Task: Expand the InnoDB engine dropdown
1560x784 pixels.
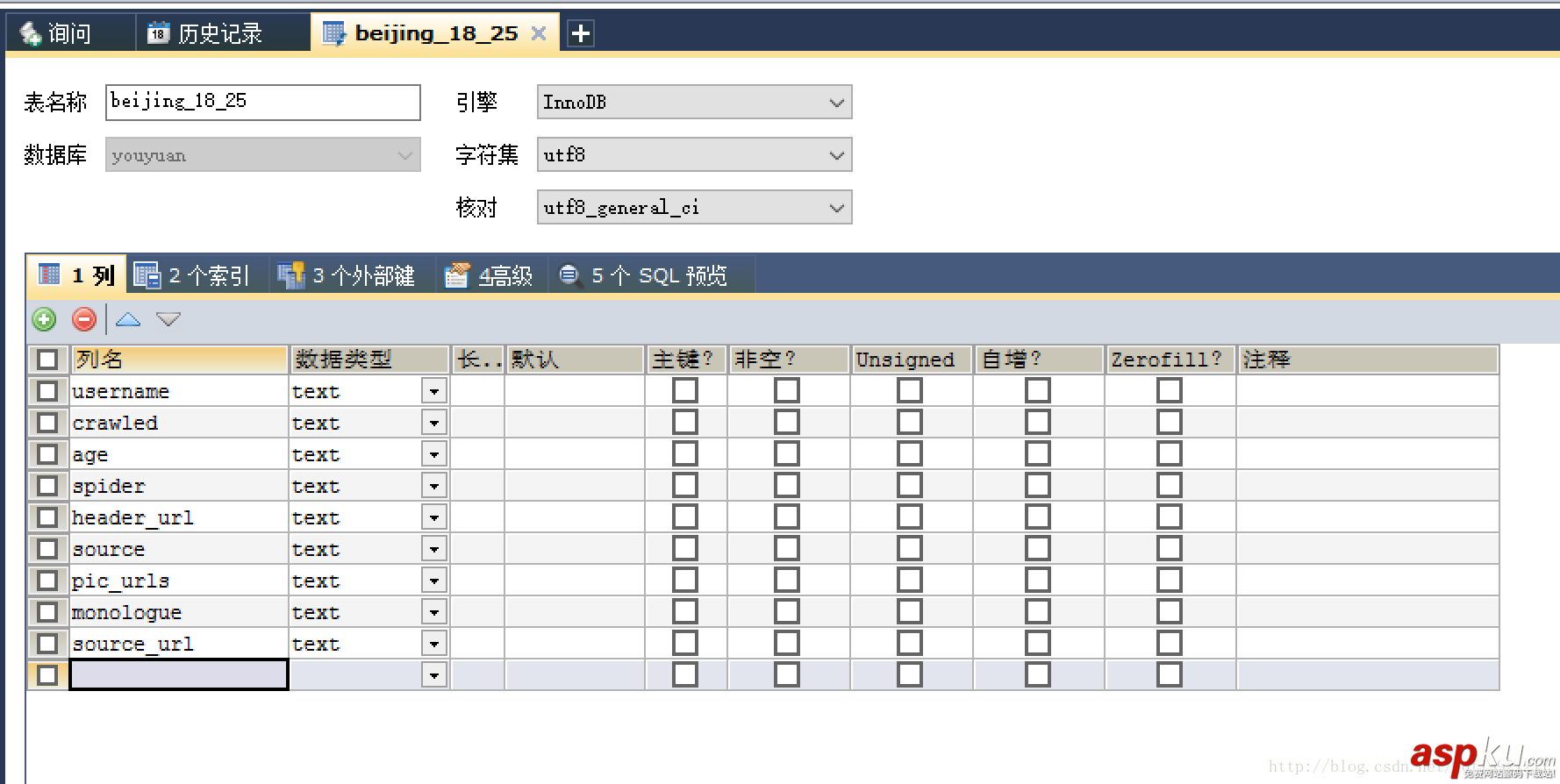Action: [836, 103]
